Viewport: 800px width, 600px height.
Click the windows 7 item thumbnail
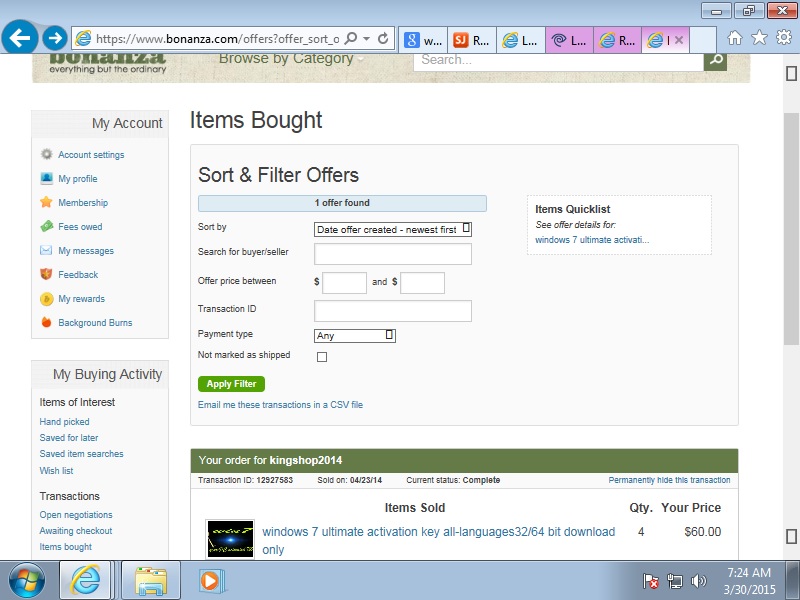pos(230,539)
